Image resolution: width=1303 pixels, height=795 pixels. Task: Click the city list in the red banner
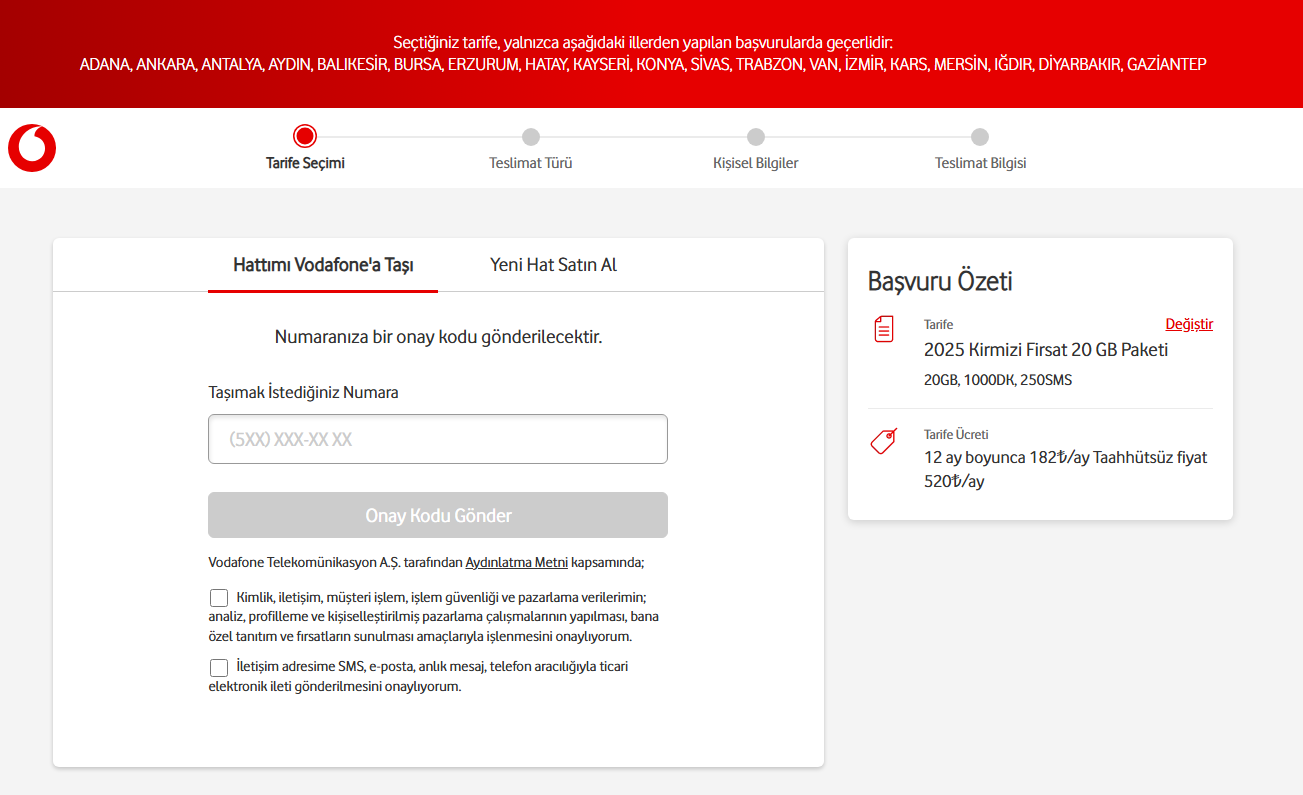click(x=643, y=64)
